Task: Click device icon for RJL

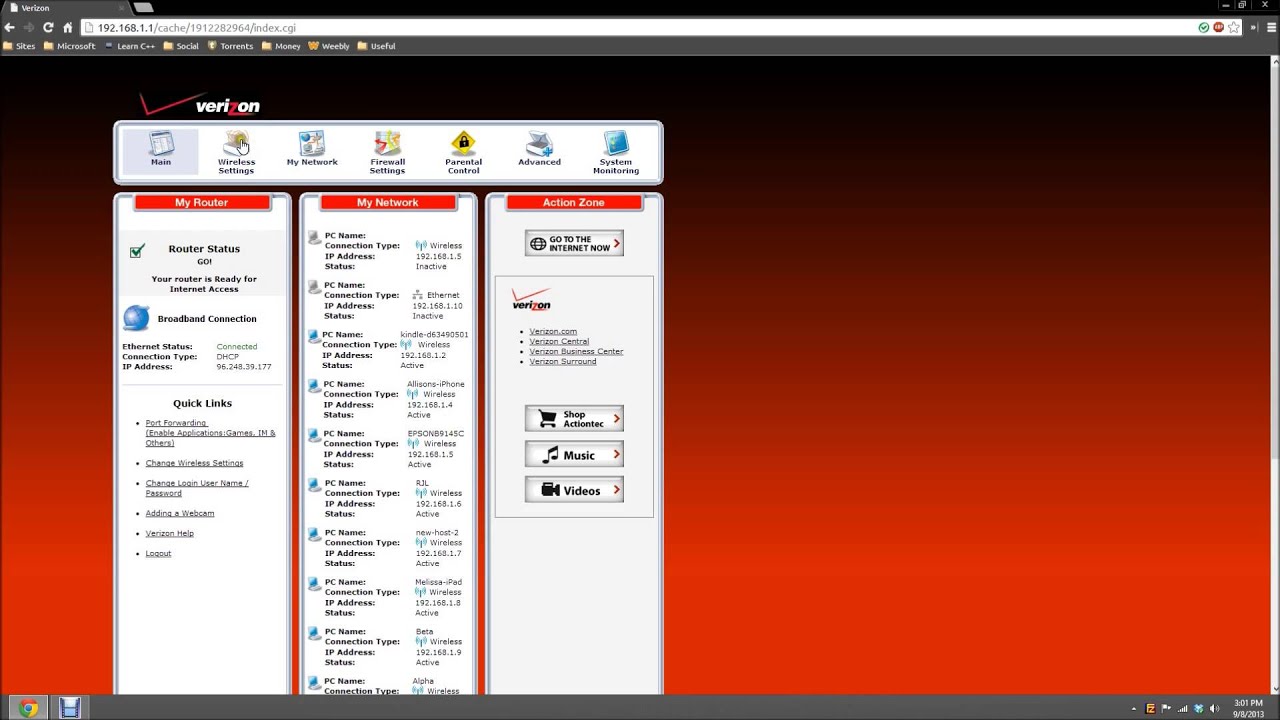Action: click(x=314, y=485)
